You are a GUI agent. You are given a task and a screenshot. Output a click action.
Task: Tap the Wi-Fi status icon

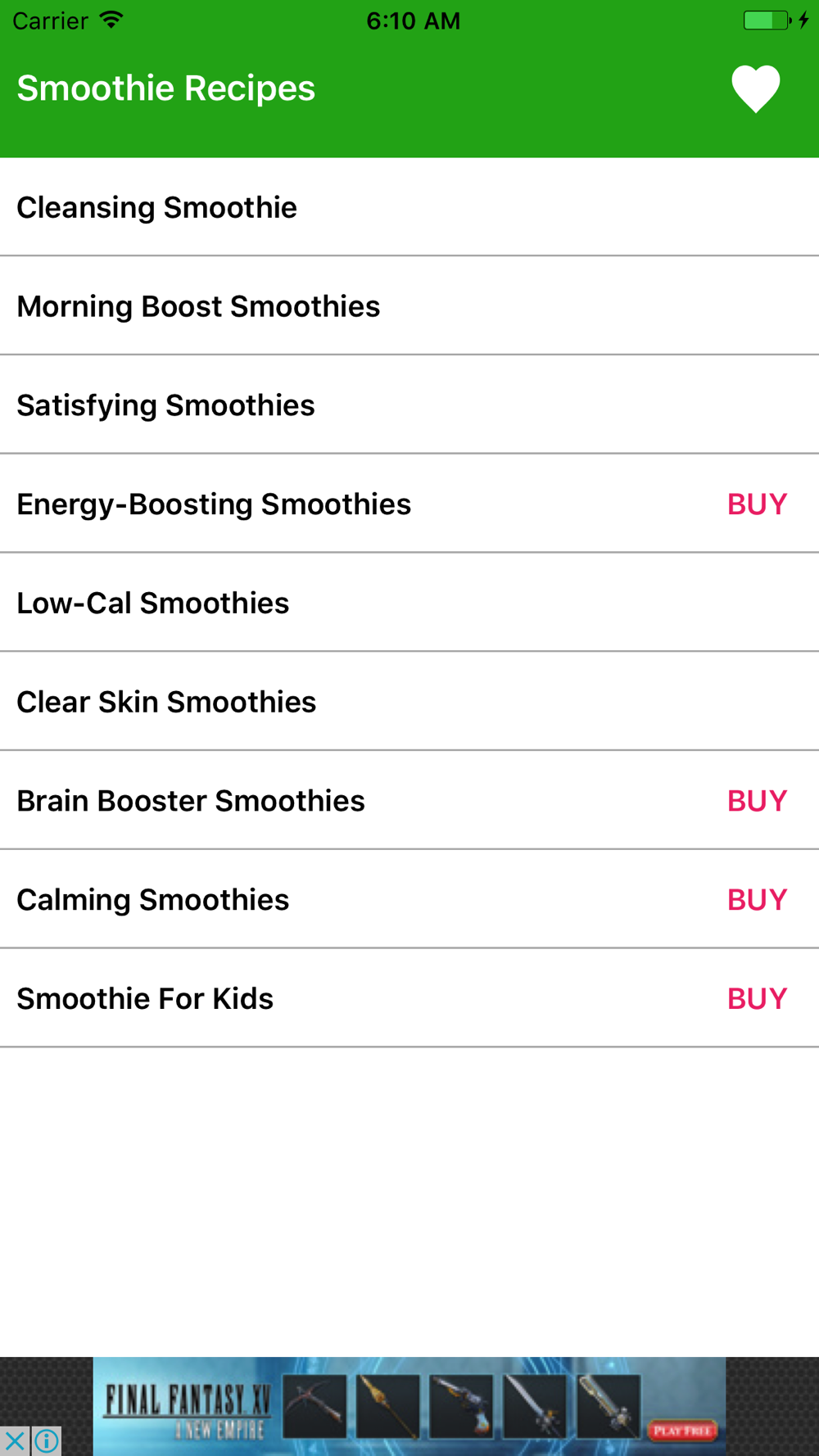111,20
